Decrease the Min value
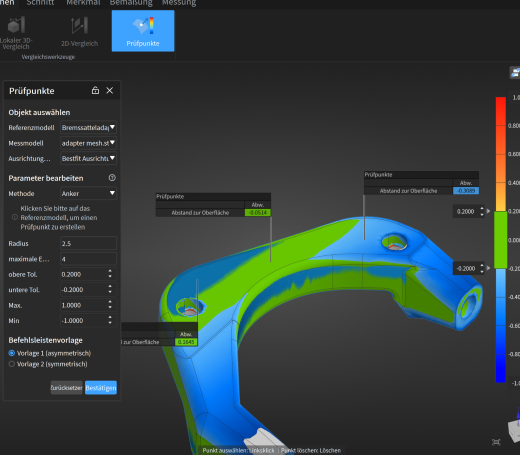This screenshot has height=455, width=520. (x=110, y=323)
